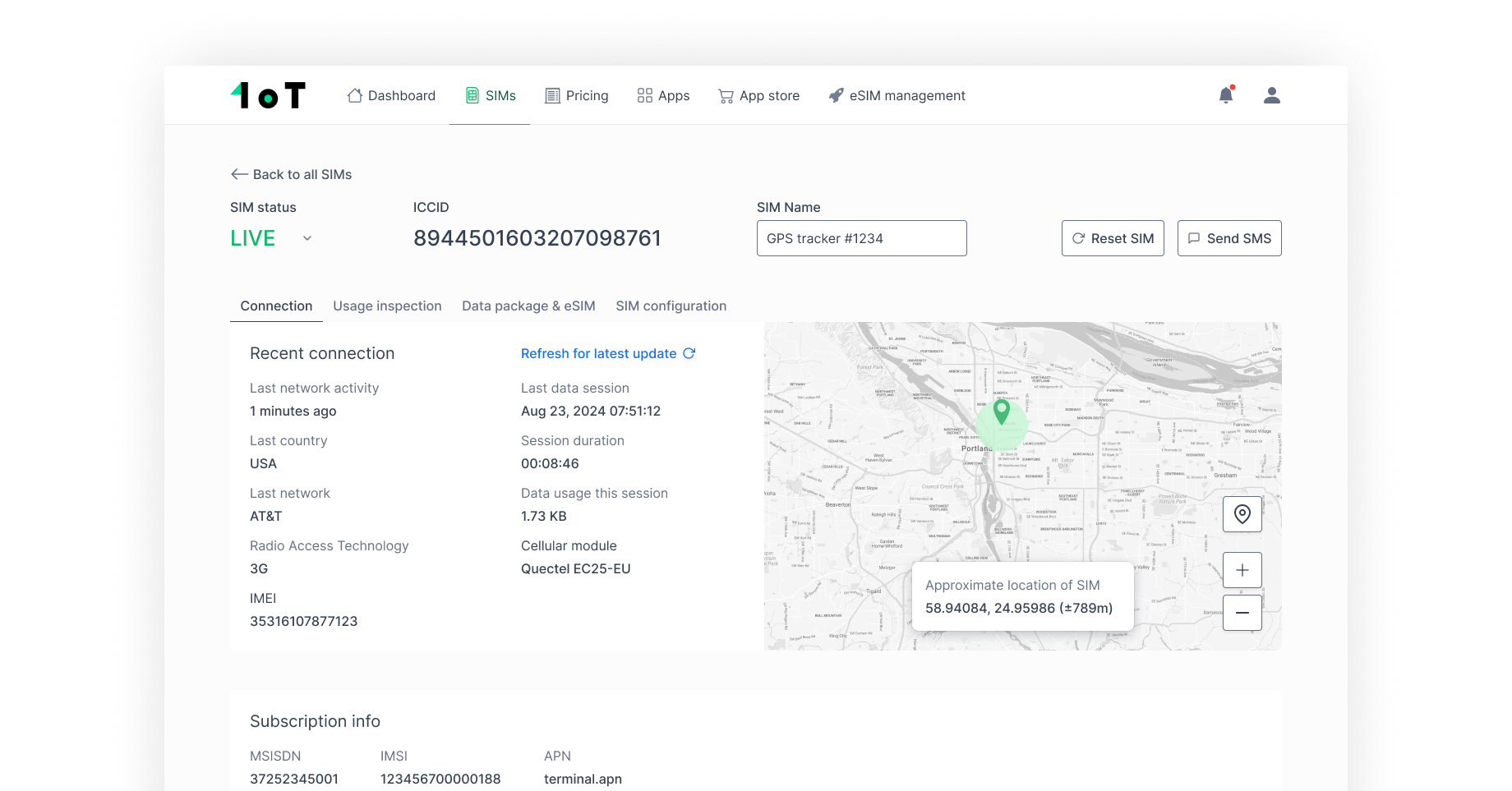Click the Send SMS button
Screen dimensions: 1512x791
tap(1229, 238)
